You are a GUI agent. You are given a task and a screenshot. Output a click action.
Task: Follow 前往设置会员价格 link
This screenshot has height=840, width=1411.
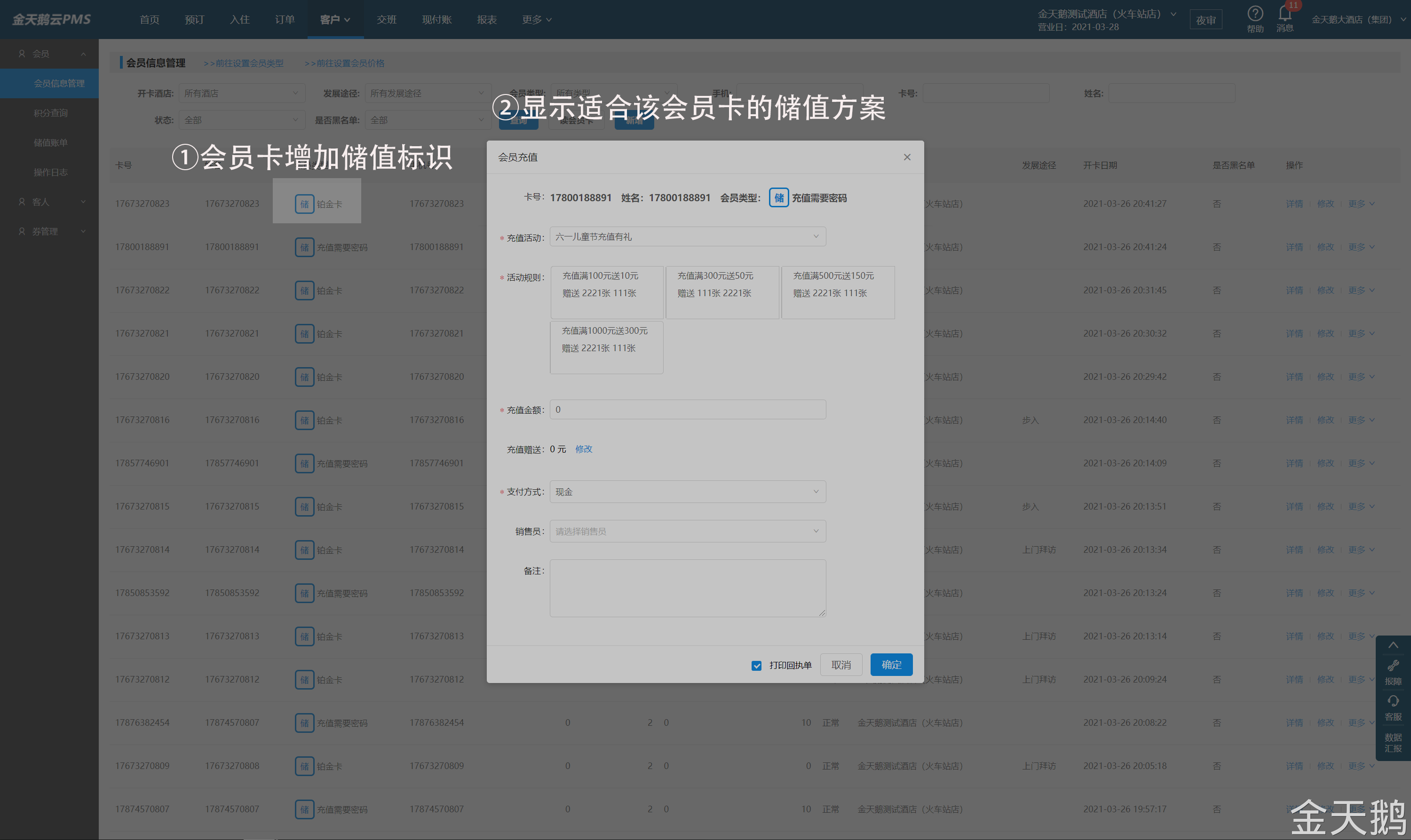click(344, 63)
